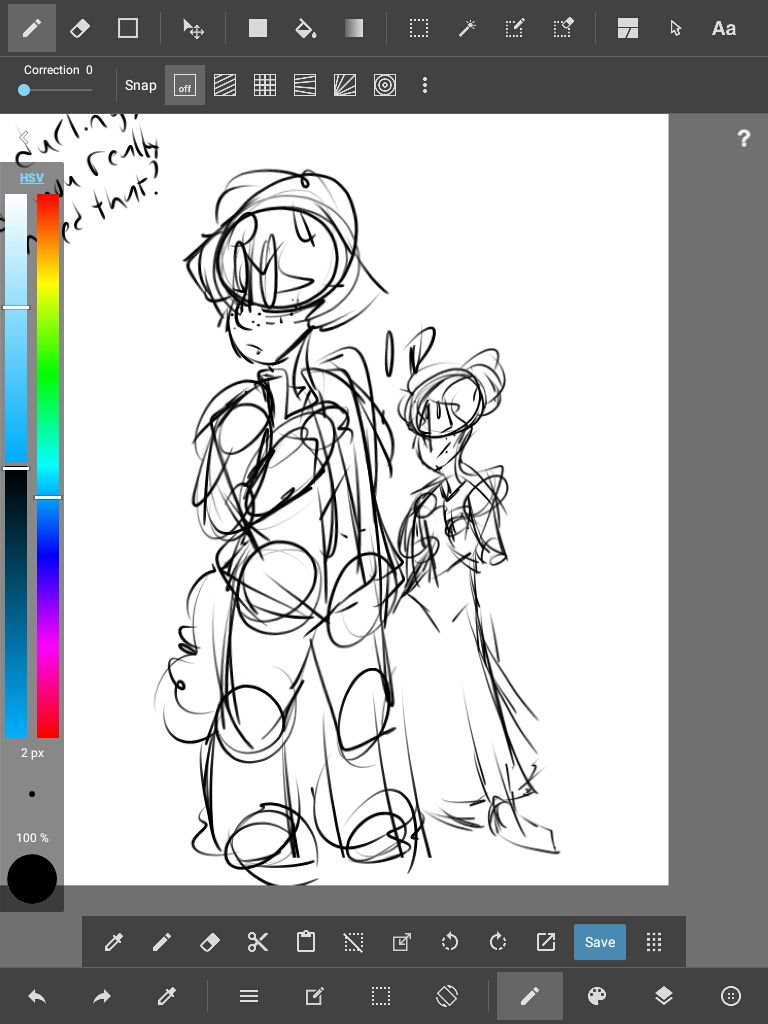Collapse the color panel with arrow
The height and width of the screenshot is (1024, 768).
22,138
